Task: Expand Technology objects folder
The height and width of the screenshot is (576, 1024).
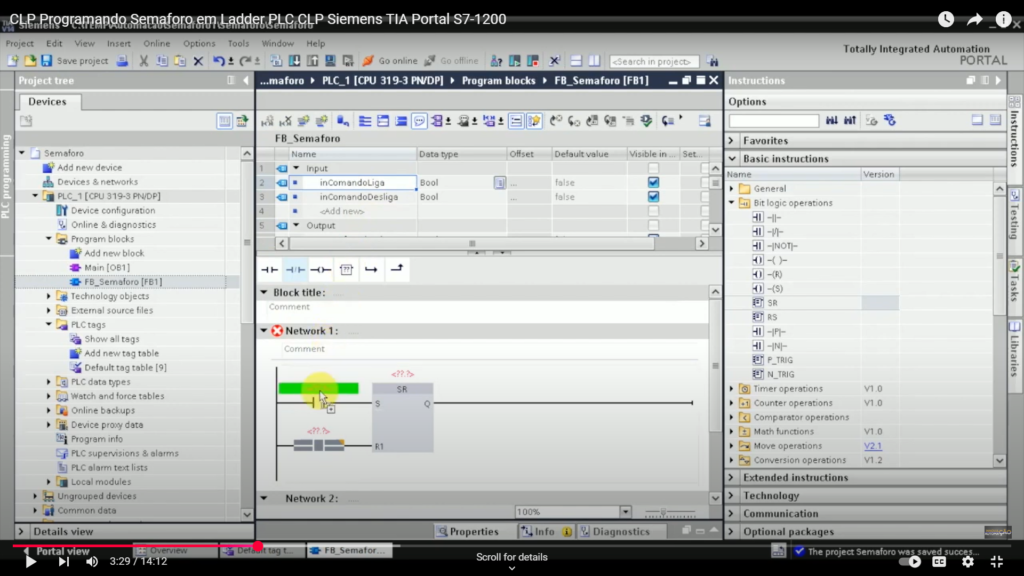Action: pos(48,296)
